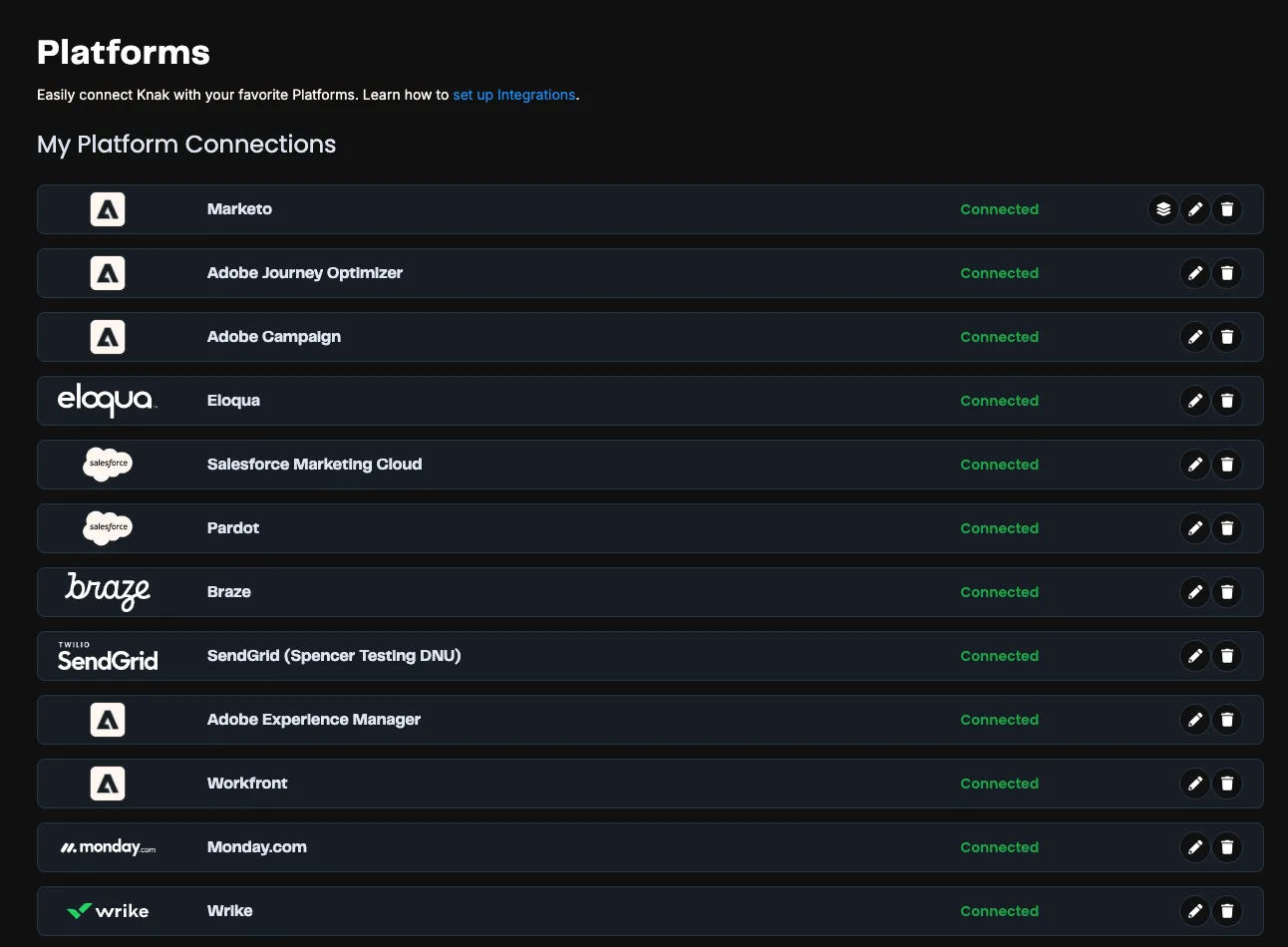Delete the Braze connection
This screenshot has height=947, width=1288.
pos(1227,591)
